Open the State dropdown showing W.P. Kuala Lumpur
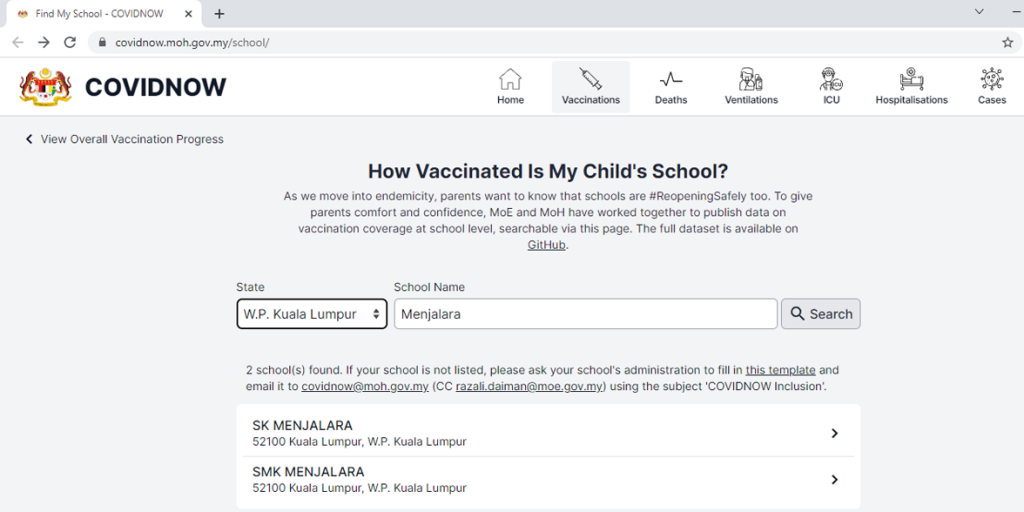This screenshot has height=512, width=1024. click(312, 314)
